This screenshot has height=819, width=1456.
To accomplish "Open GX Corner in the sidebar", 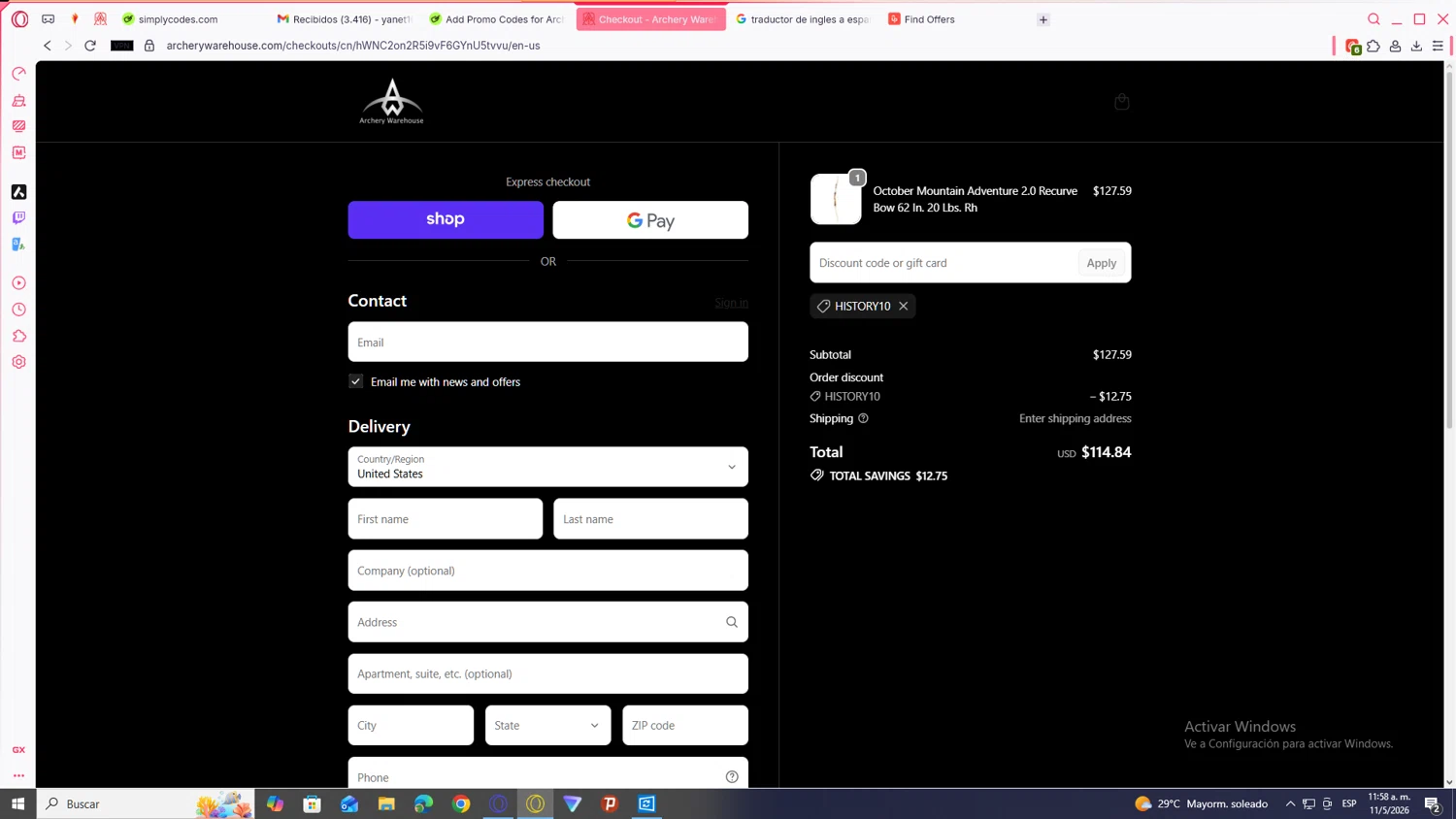I will pyautogui.click(x=18, y=750).
